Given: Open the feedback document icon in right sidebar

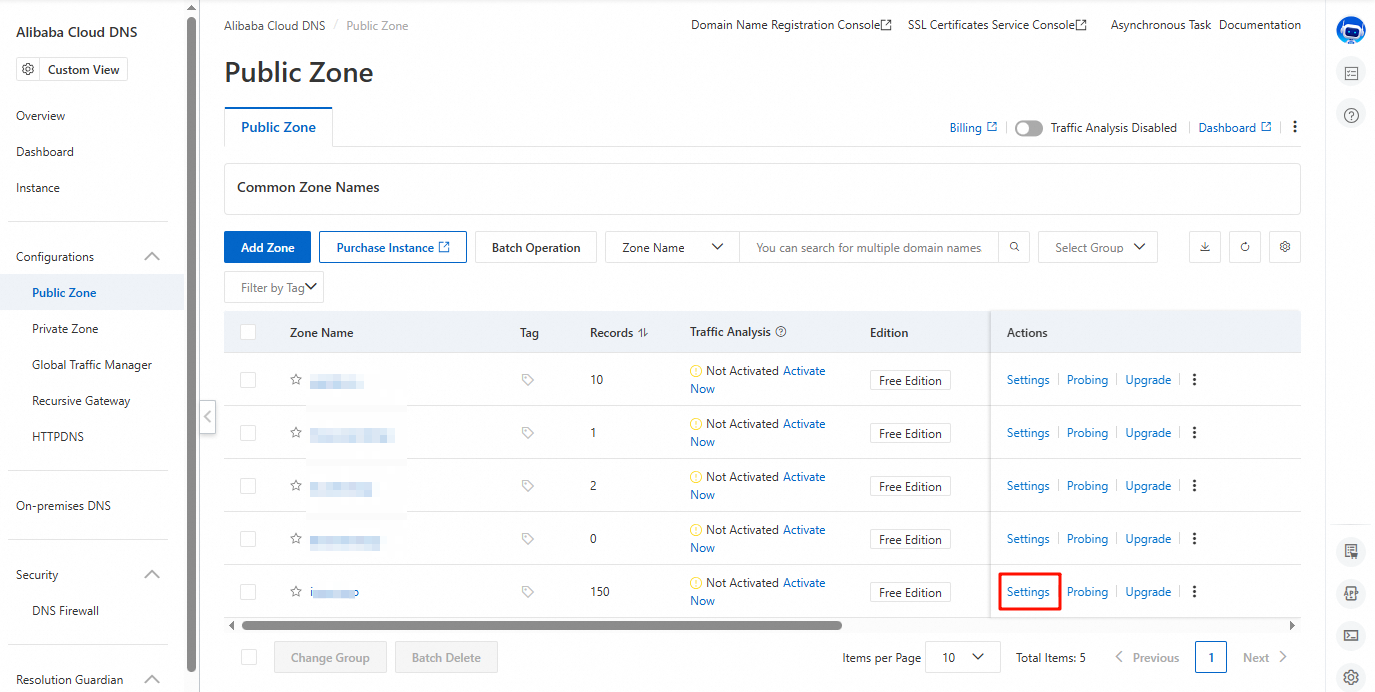Looking at the screenshot, I should (x=1351, y=551).
